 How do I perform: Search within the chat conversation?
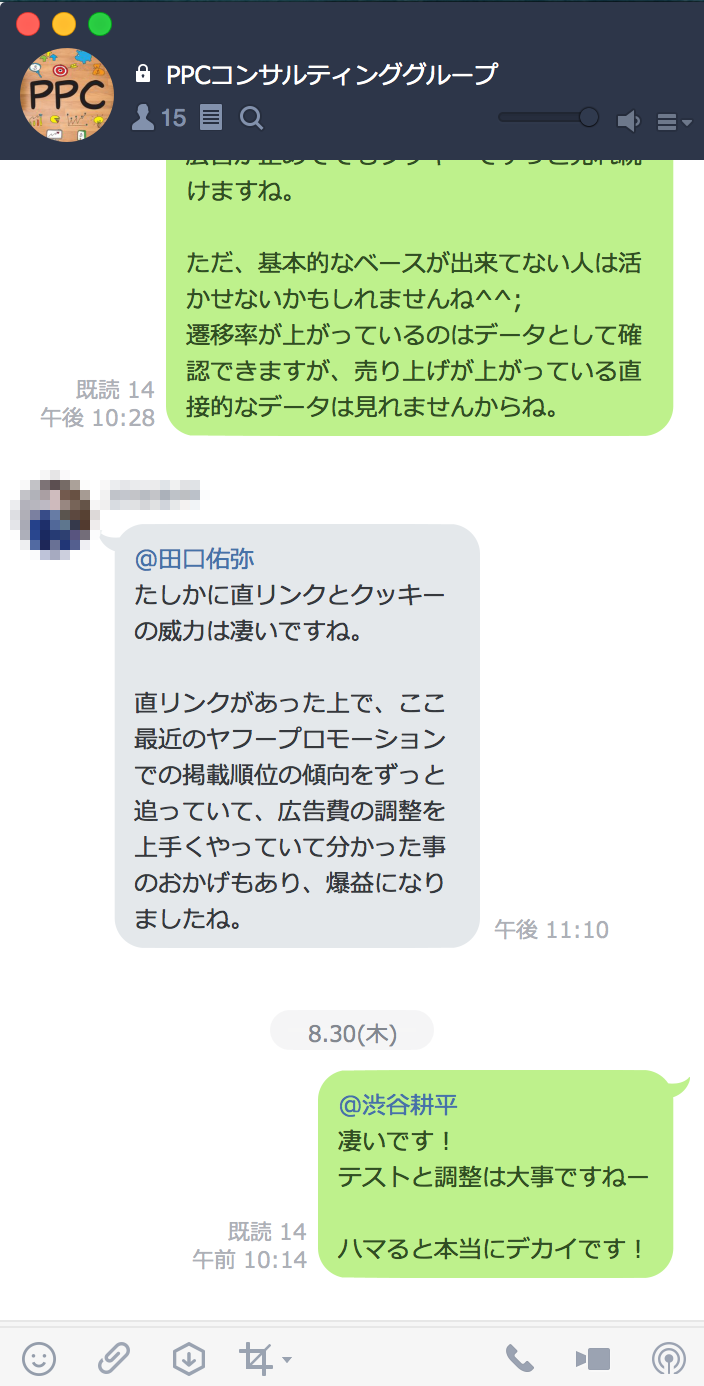coord(252,119)
